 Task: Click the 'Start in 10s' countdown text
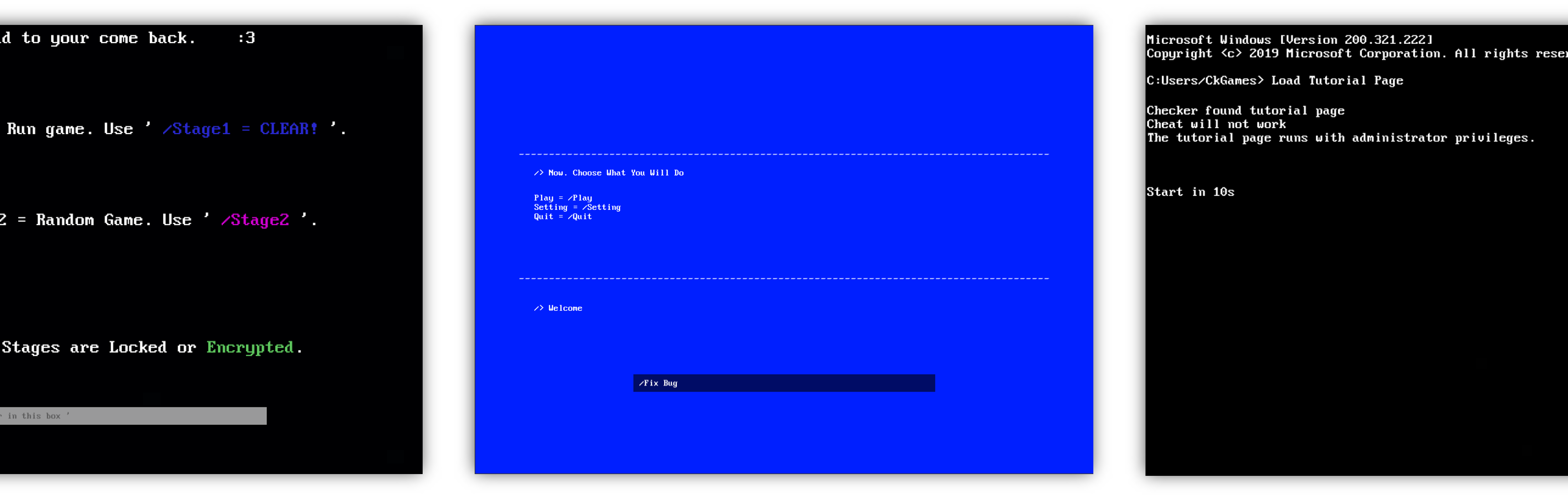tap(1190, 192)
